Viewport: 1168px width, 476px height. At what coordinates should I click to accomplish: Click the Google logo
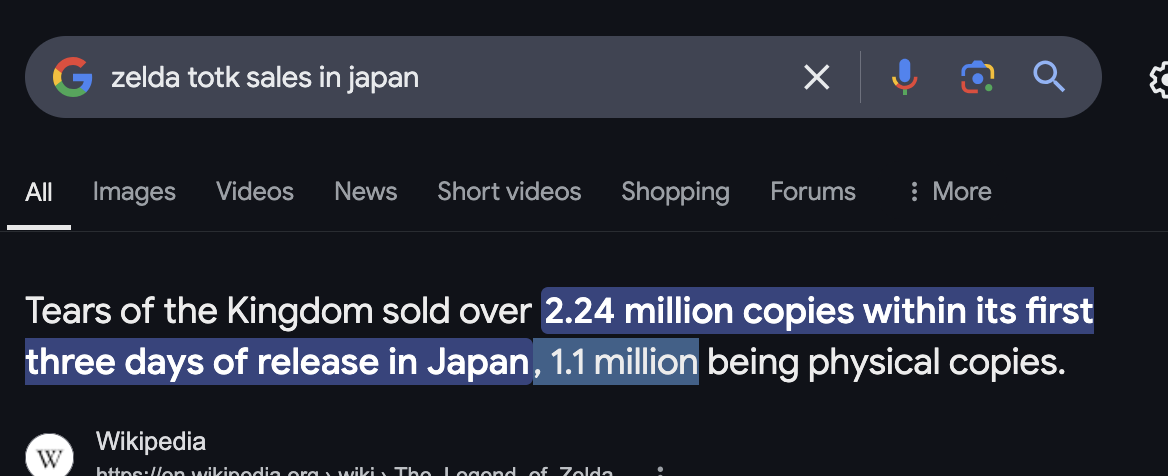pos(72,77)
